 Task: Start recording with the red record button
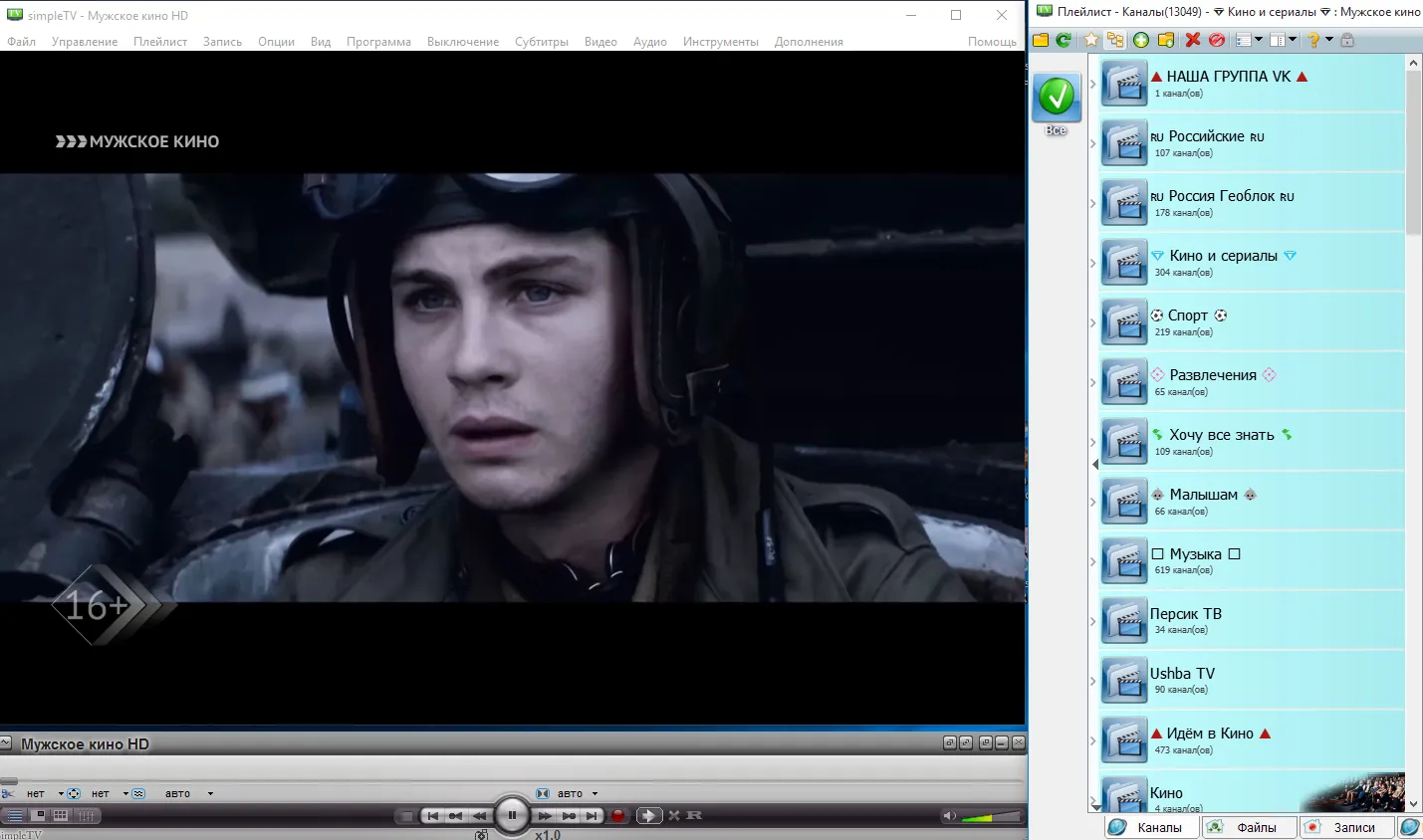[x=618, y=816]
